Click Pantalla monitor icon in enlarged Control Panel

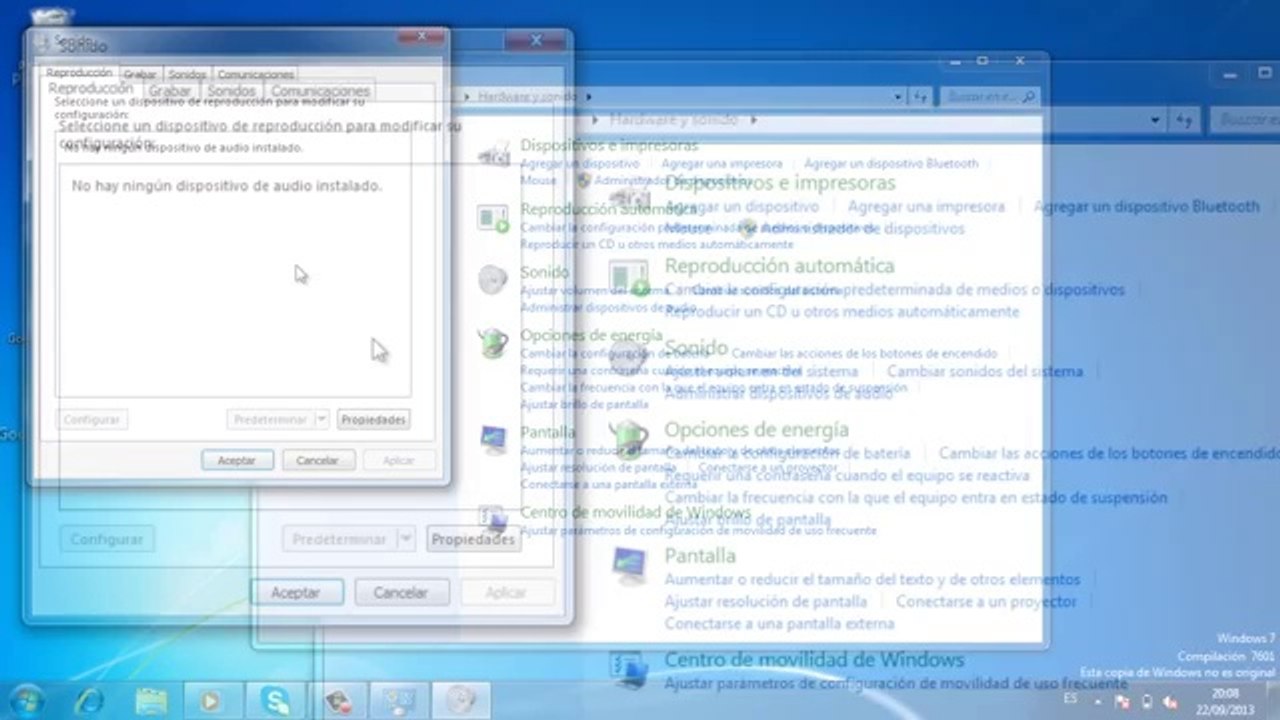(x=631, y=567)
